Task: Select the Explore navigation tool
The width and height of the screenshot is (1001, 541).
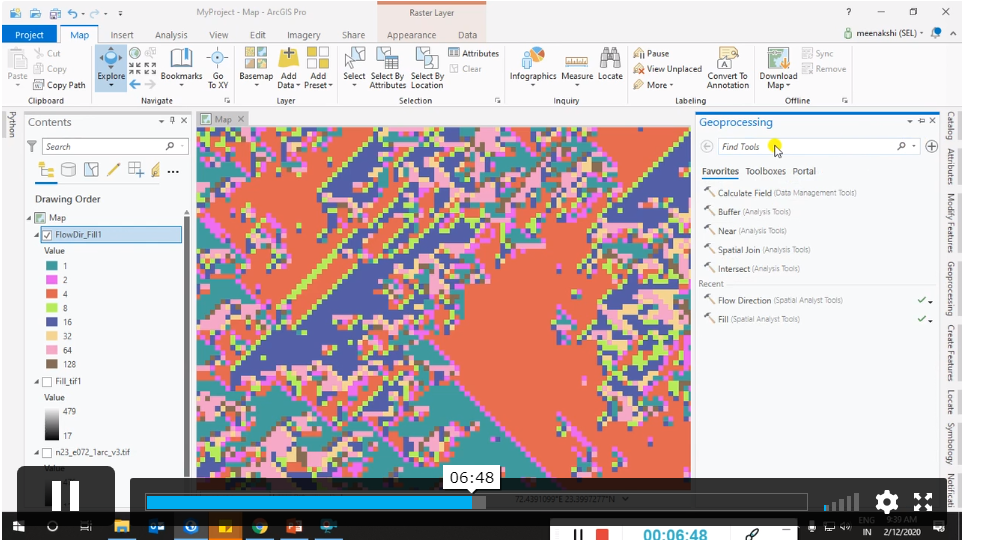Action: click(111, 67)
